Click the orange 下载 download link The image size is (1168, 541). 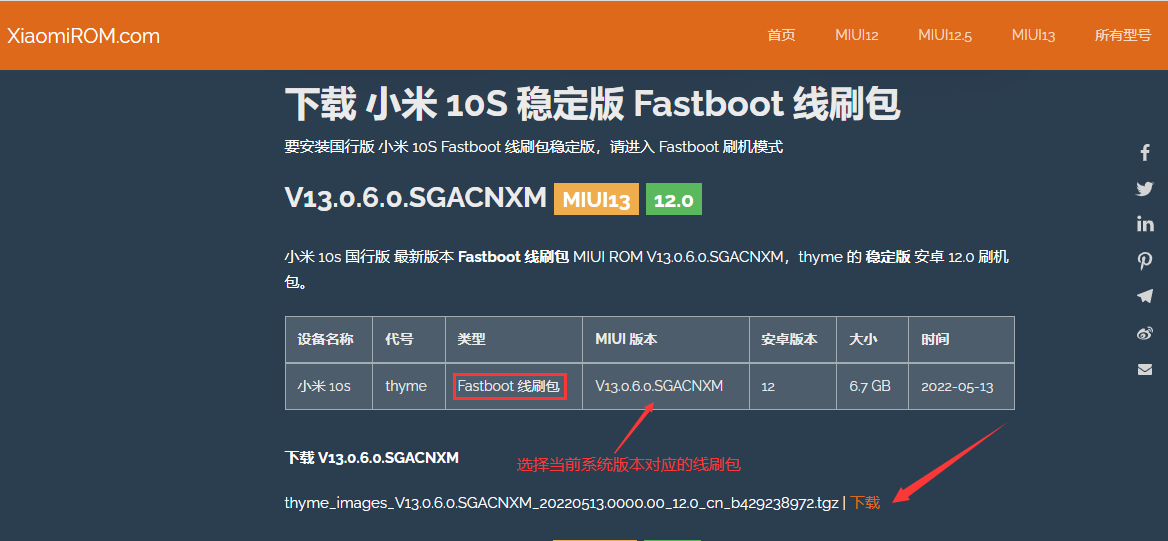coord(865,503)
